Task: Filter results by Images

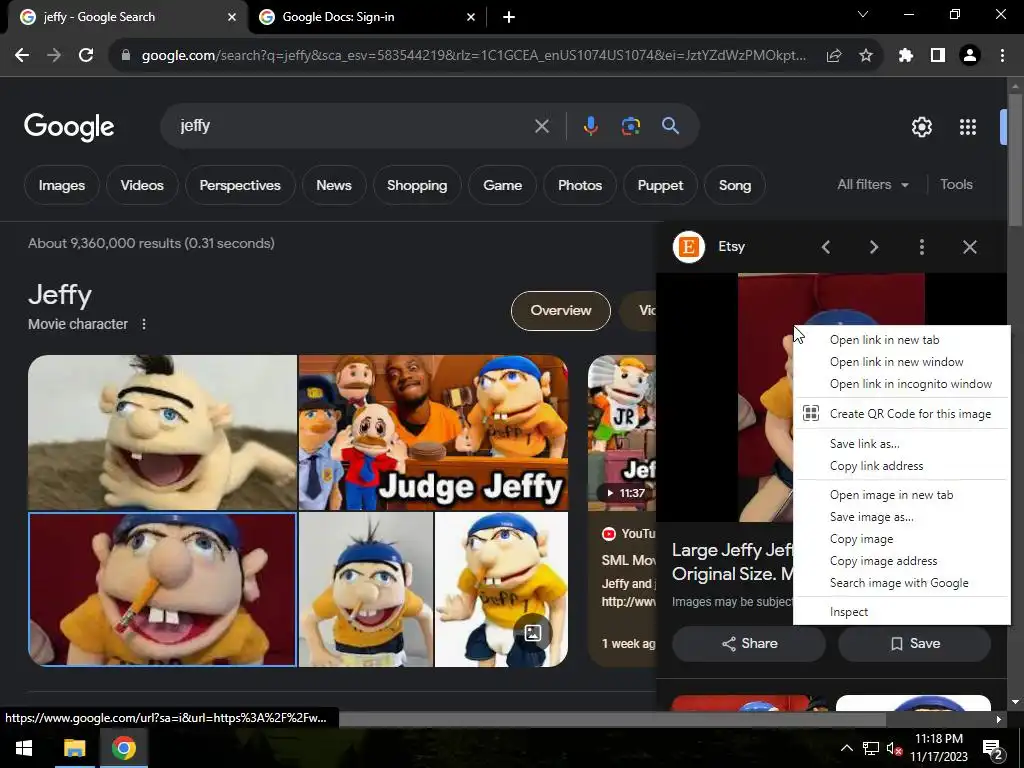Action: tap(61, 185)
